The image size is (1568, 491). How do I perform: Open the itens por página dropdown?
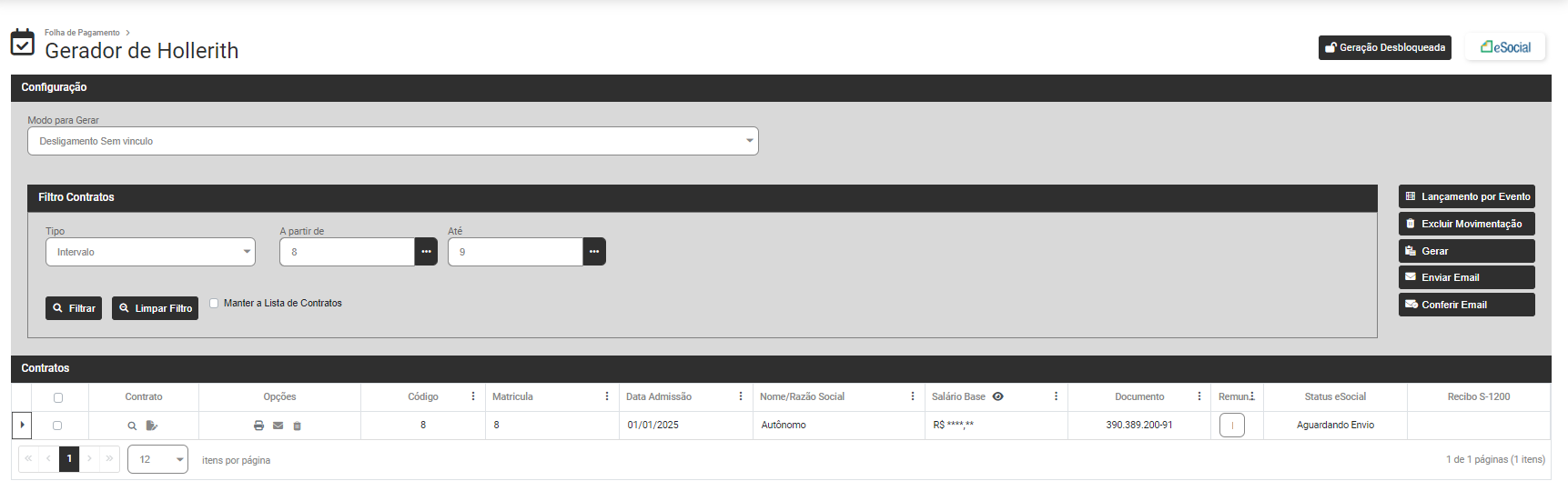click(x=157, y=459)
